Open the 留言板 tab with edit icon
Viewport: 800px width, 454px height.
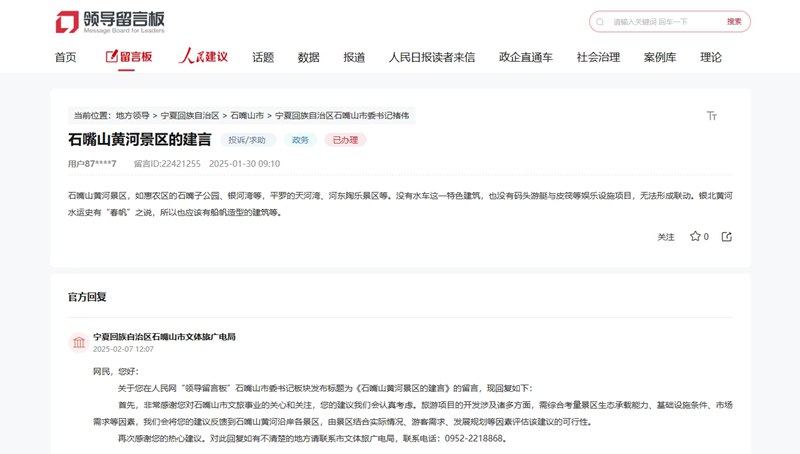point(129,57)
